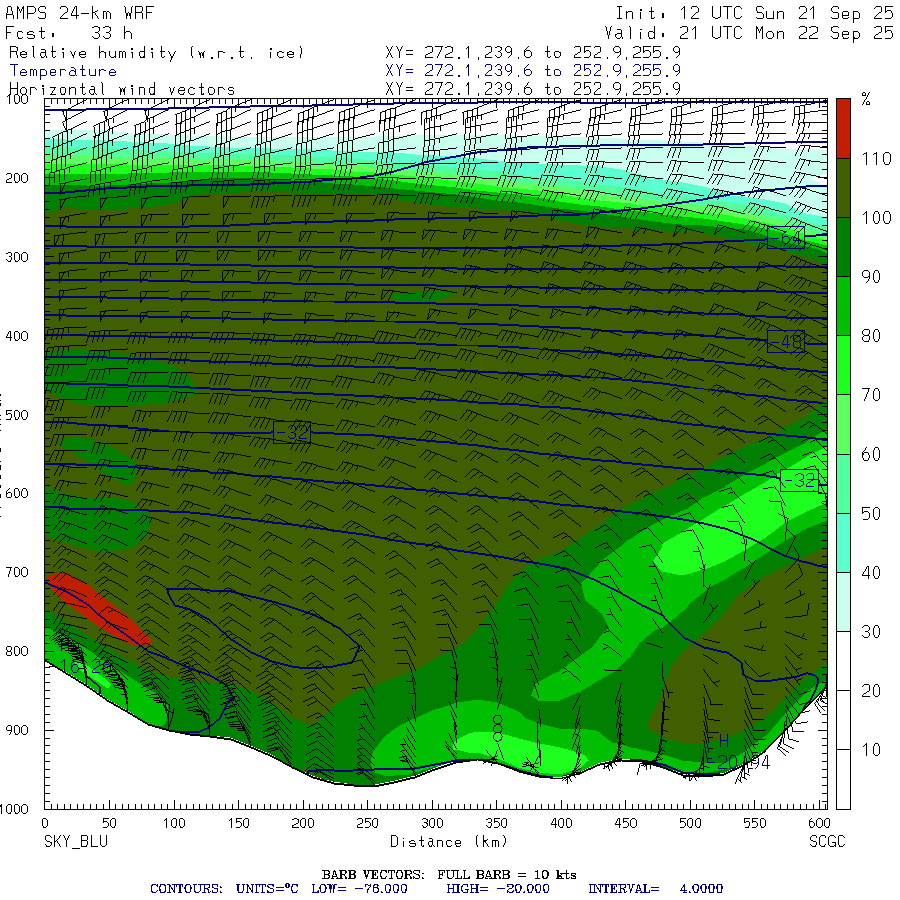The image size is (900, 900).
Task: Click the '110' colorbar tick label
Action: pyautogui.click(x=876, y=158)
